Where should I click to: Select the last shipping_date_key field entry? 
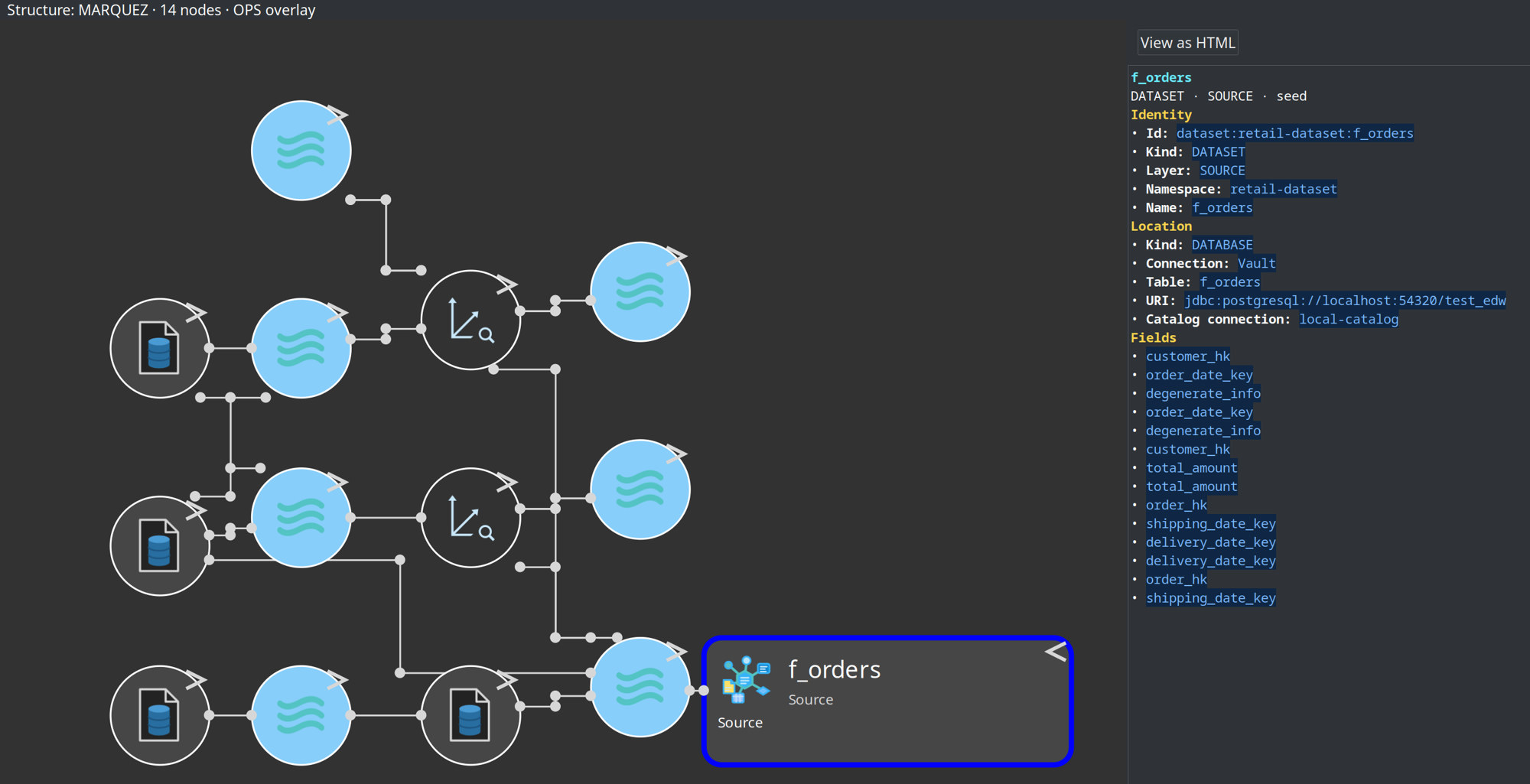pyautogui.click(x=1210, y=598)
